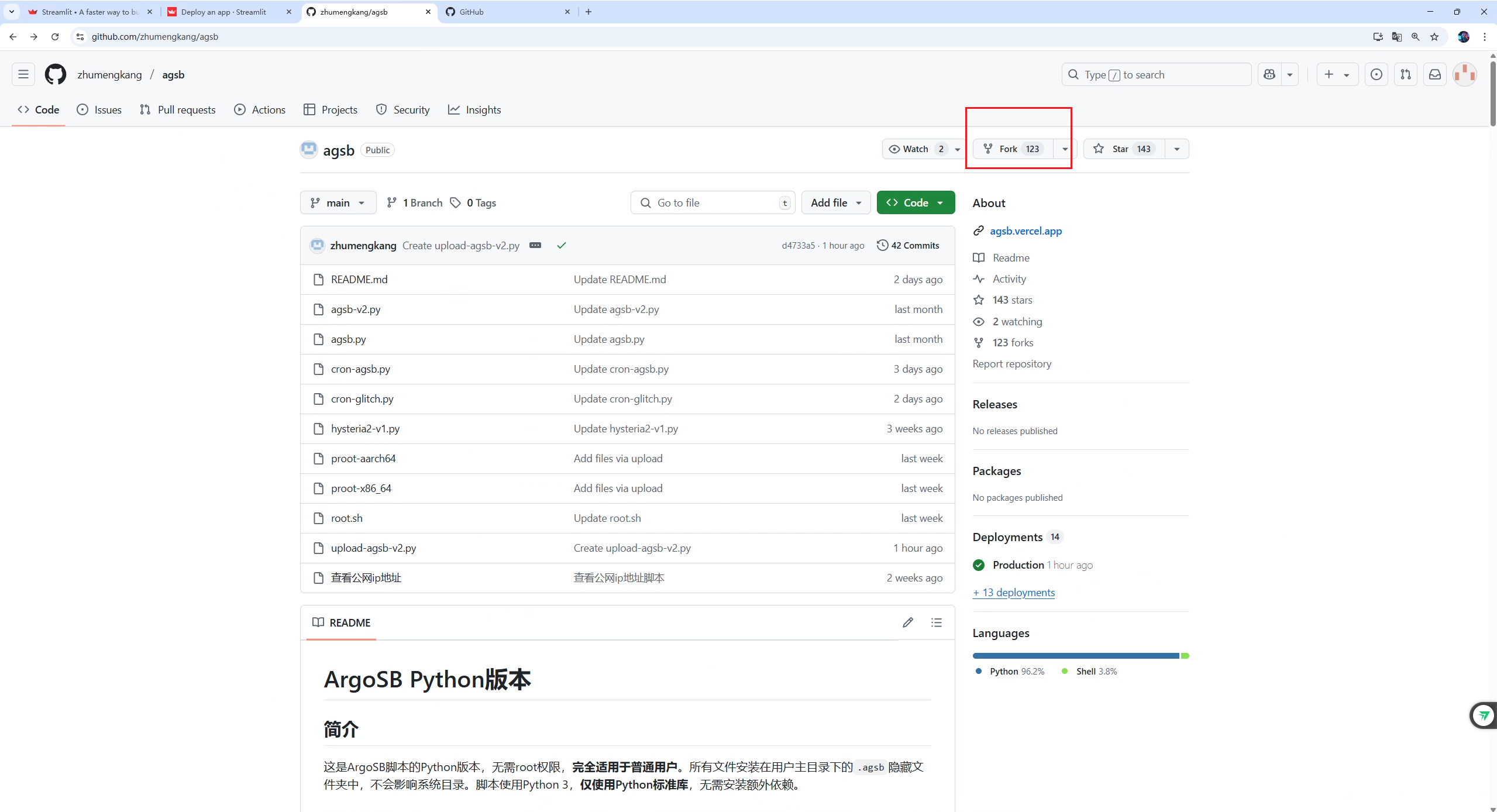View the 123 forks link
Screen dimensions: 1497x812
(1013, 342)
